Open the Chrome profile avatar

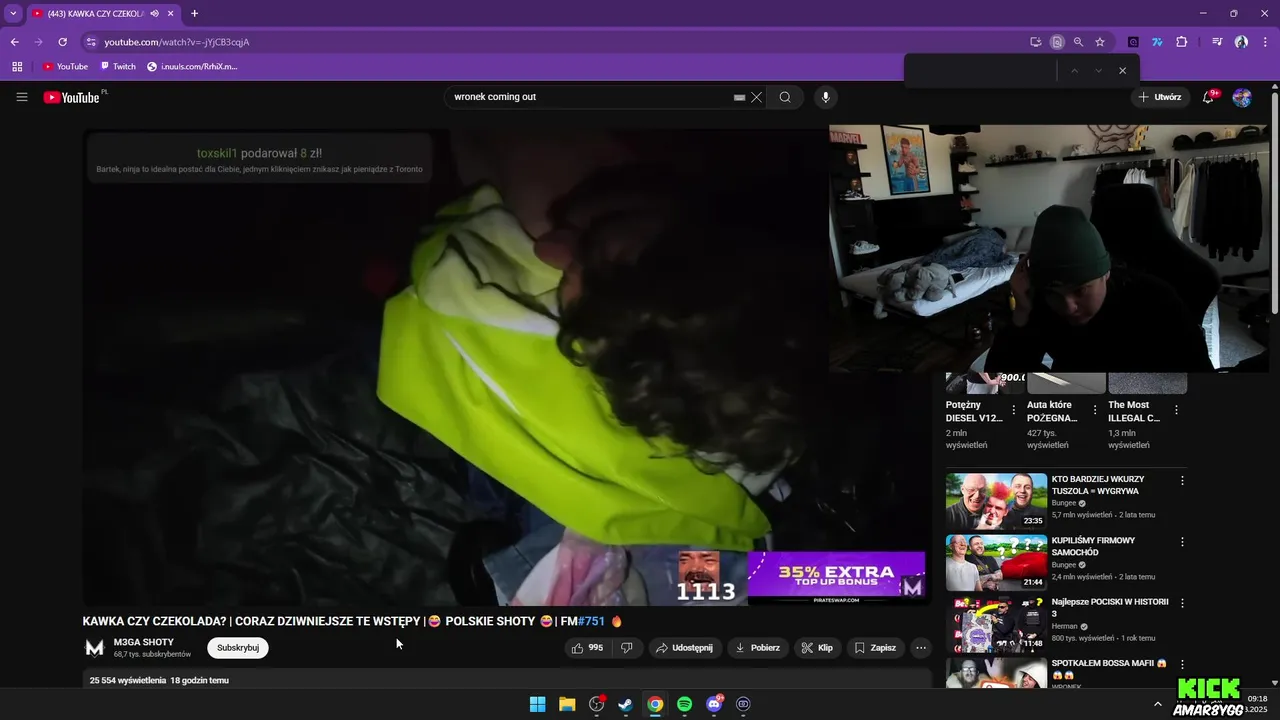click(x=1241, y=42)
